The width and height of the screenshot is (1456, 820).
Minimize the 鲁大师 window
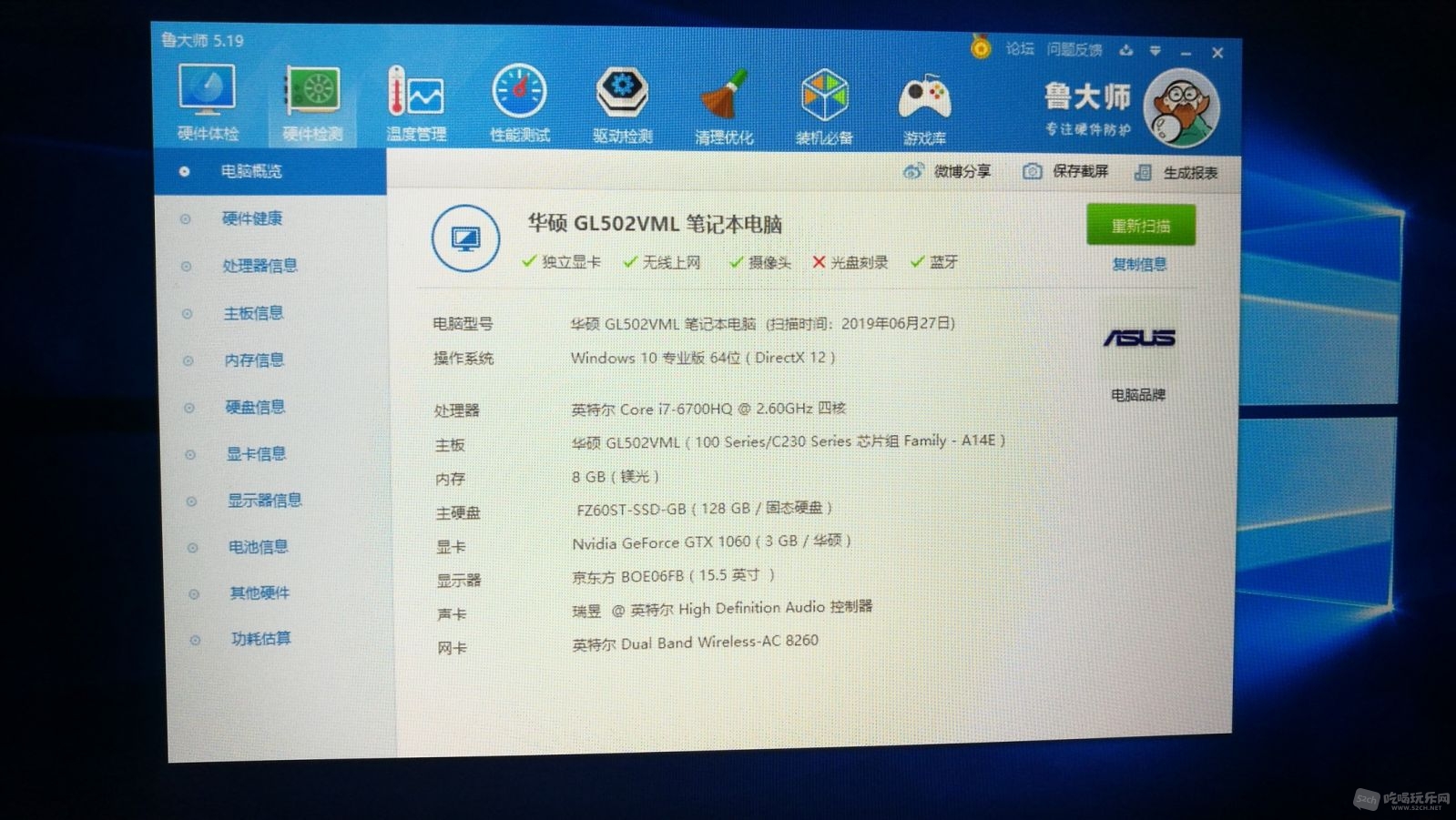coord(1186,53)
